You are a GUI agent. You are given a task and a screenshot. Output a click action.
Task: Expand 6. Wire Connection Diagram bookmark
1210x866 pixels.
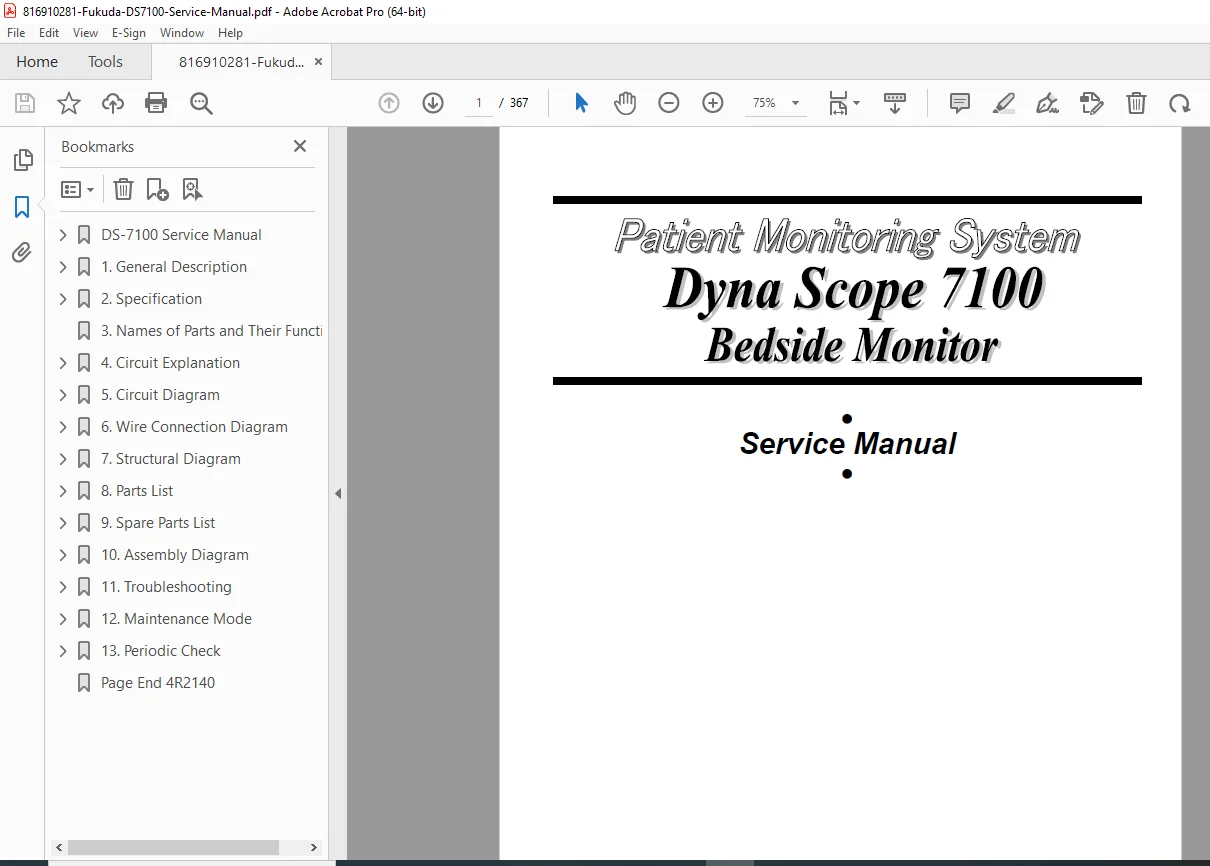pos(63,427)
